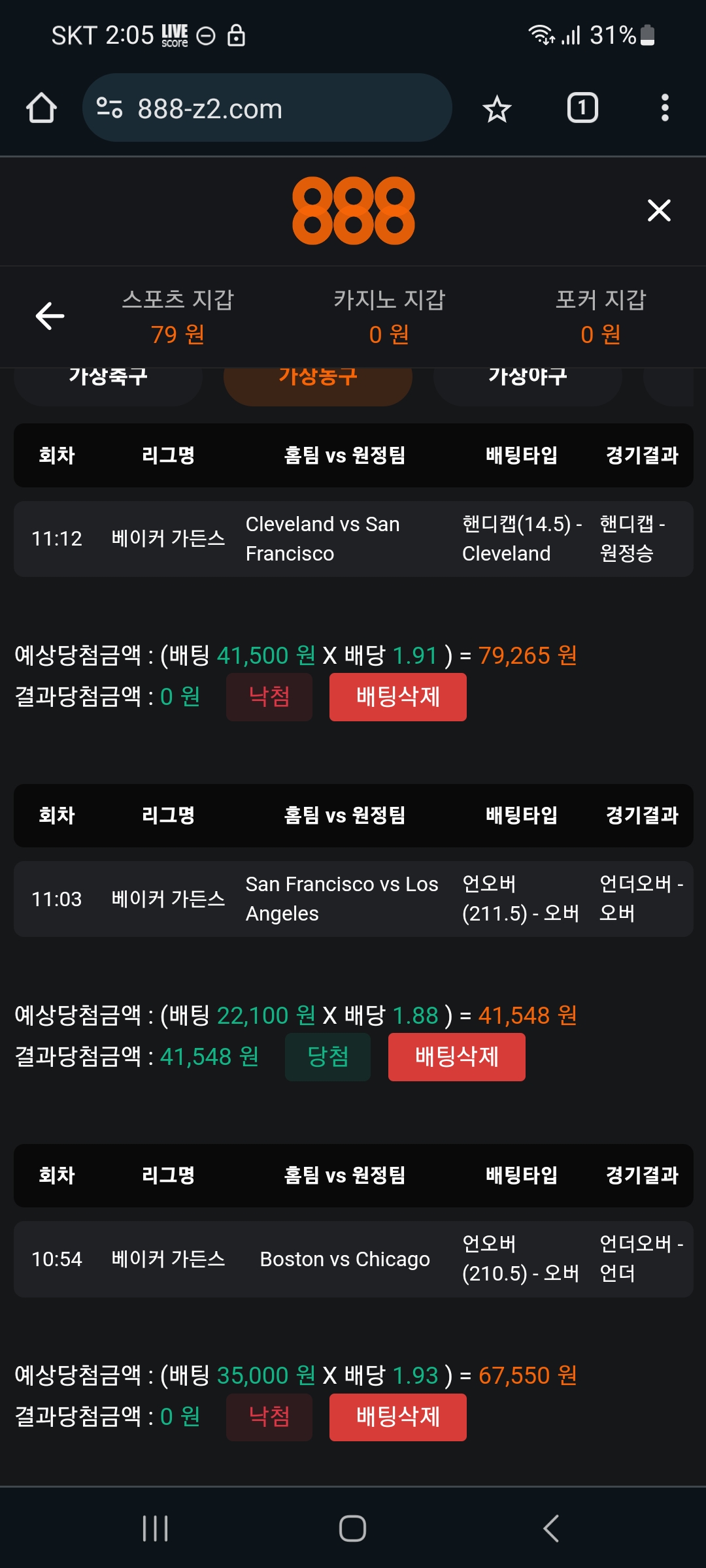The width and height of the screenshot is (706, 1568).
Task: Delete the Cleveland vs San Francisco bet
Action: [x=397, y=697]
